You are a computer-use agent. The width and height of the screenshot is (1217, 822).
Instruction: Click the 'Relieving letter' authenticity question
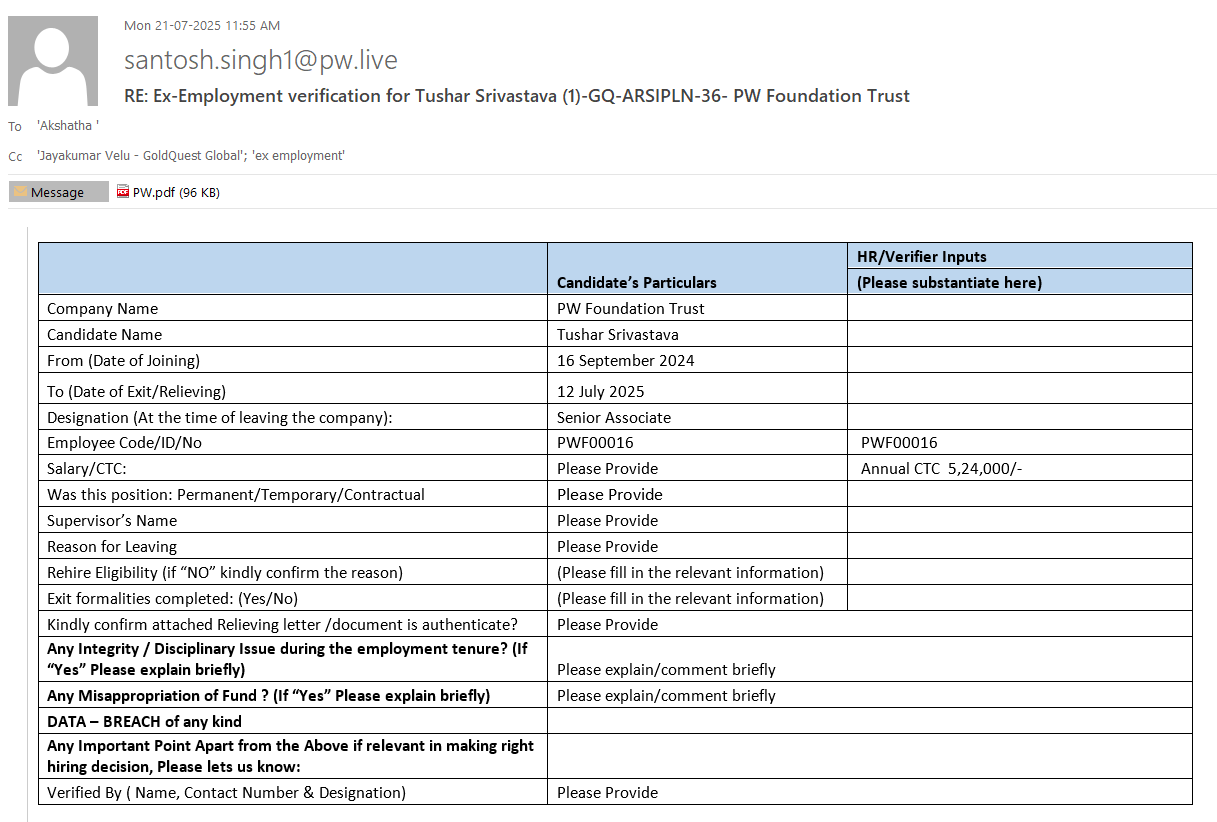(283, 624)
